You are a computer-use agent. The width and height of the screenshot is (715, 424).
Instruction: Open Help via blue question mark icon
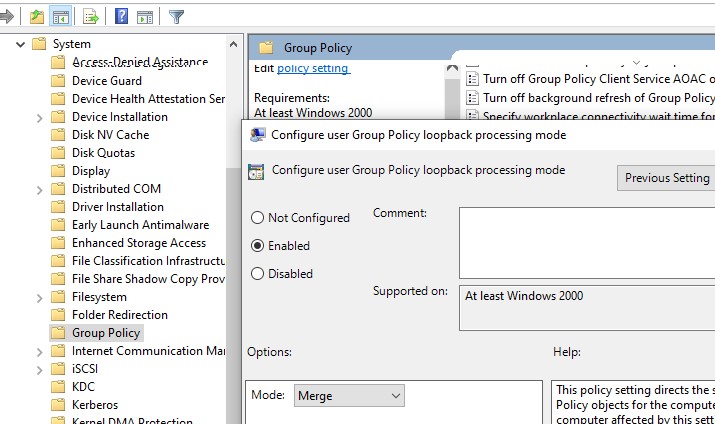(121, 16)
